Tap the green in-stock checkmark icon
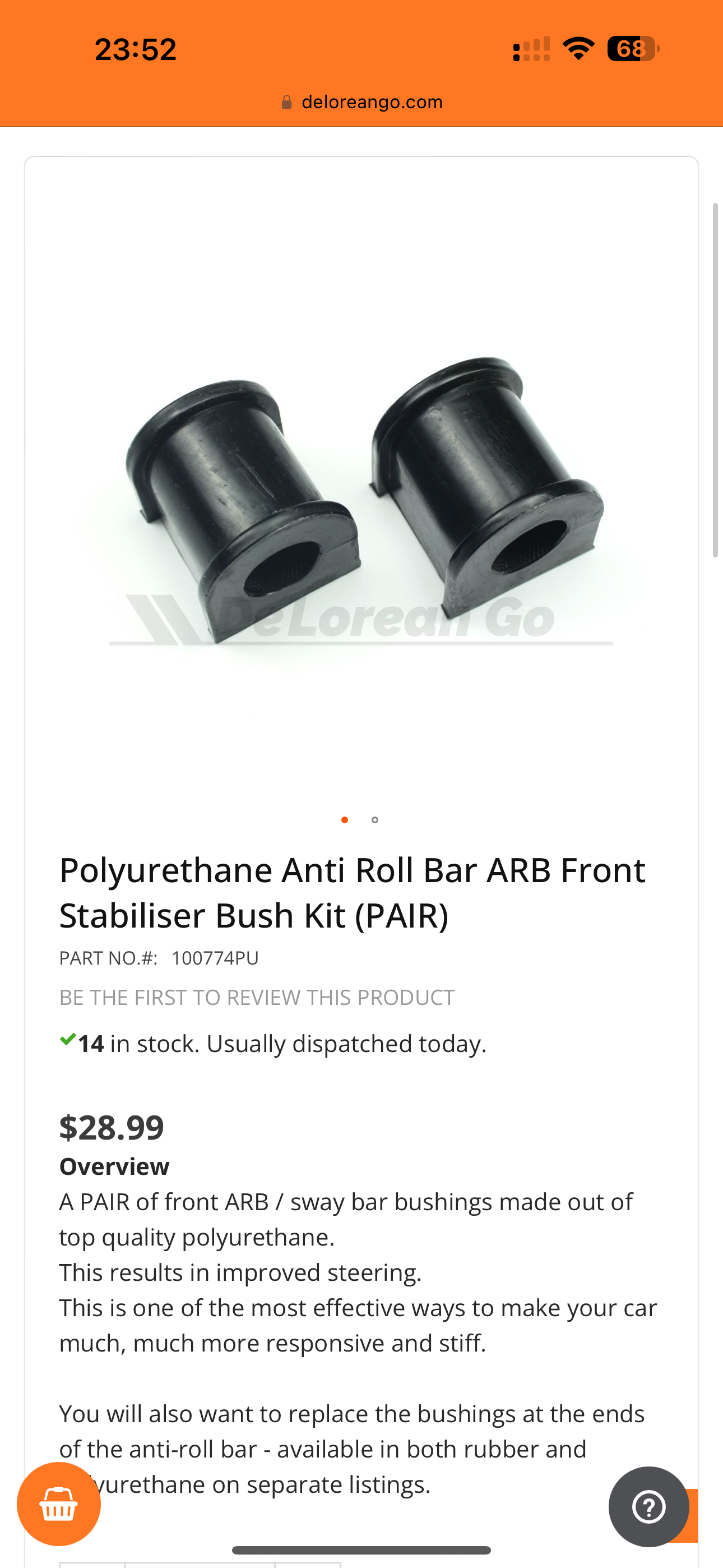Image resolution: width=723 pixels, height=1568 pixels. [x=68, y=1039]
